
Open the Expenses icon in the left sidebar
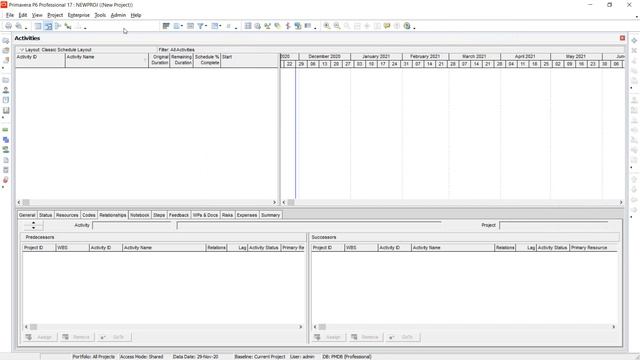pyautogui.click(x=6, y=170)
